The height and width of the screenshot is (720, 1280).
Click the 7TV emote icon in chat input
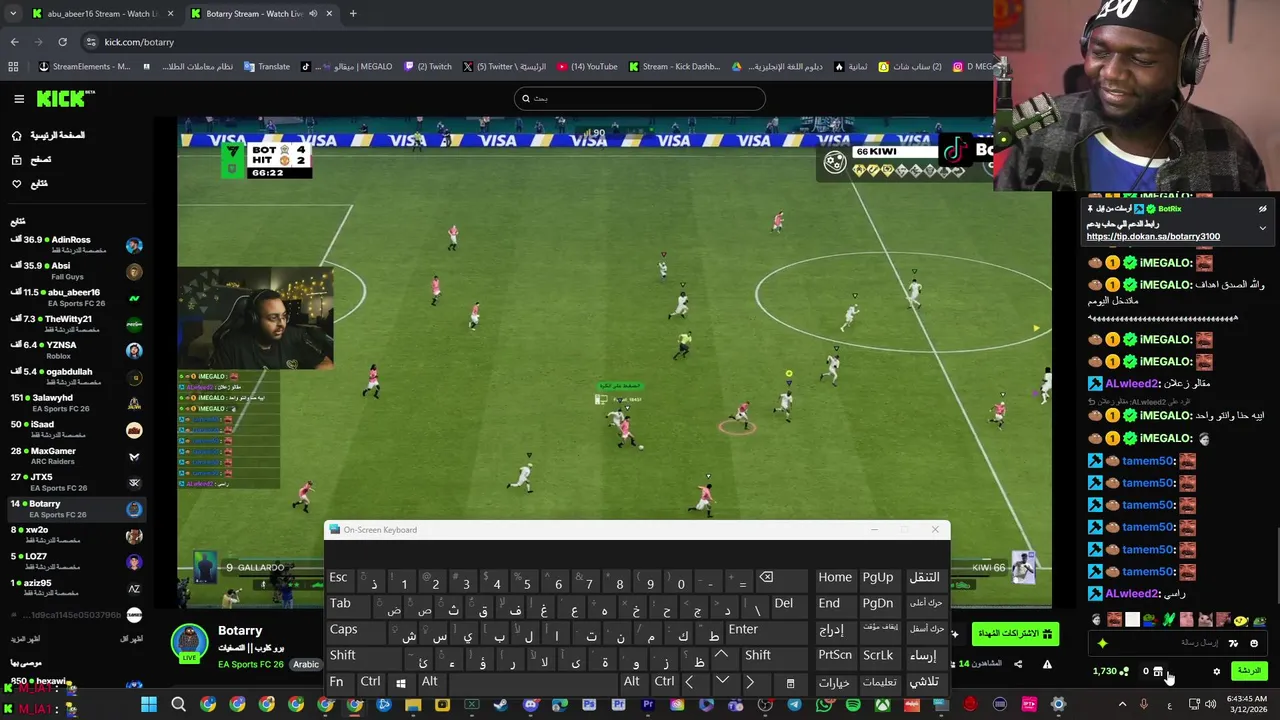(x=1234, y=644)
